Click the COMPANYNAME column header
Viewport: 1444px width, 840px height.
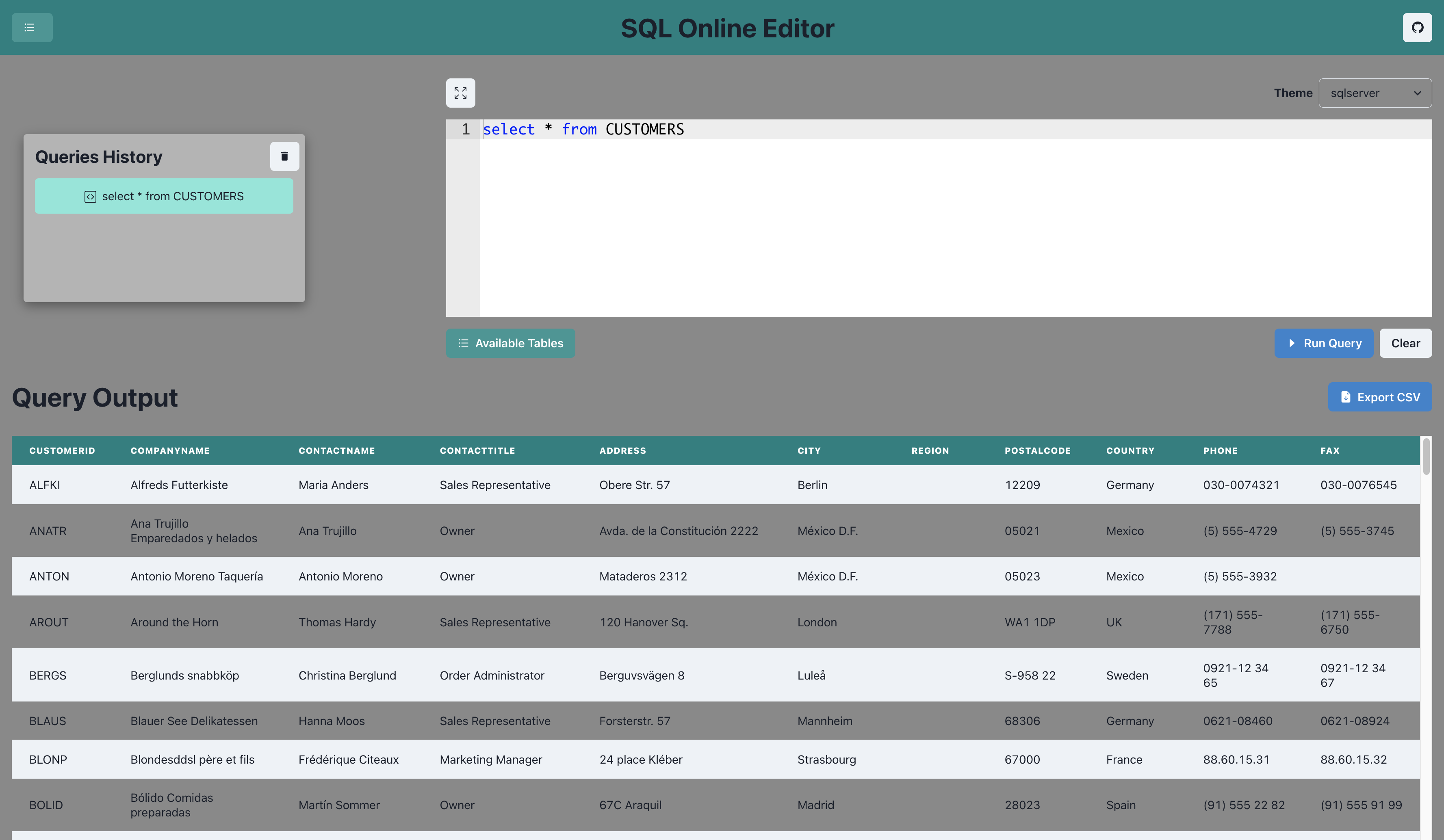[x=170, y=450]
